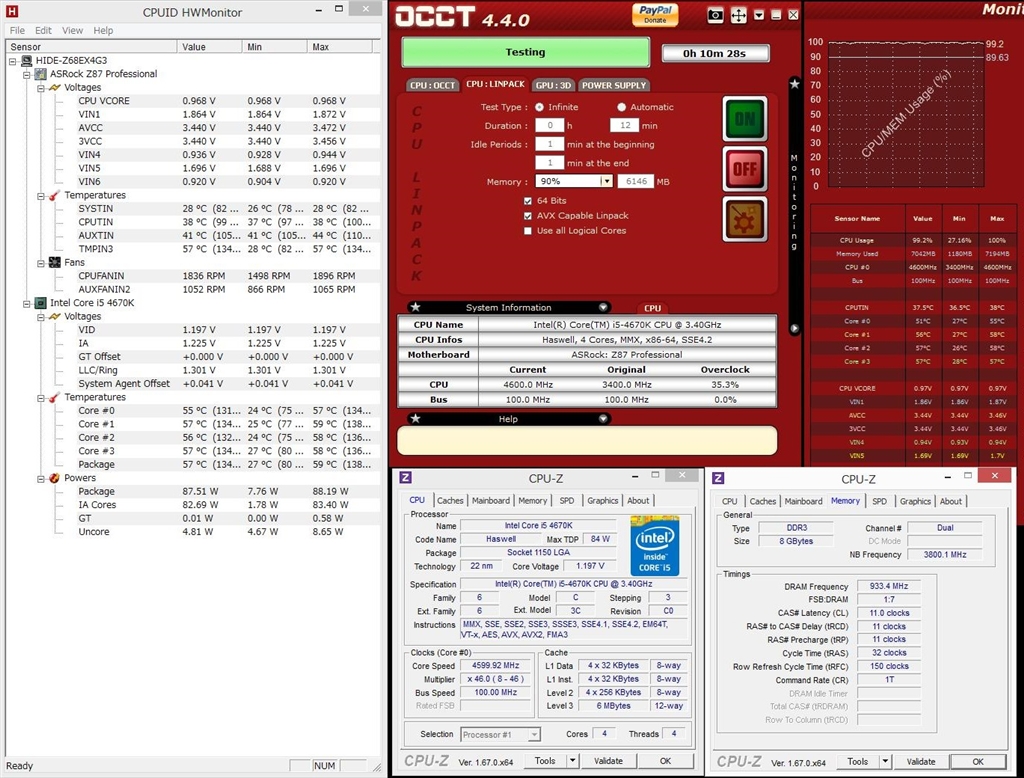Click the Duration 12 min input field
1024x778 pixels.
[624, 125]
